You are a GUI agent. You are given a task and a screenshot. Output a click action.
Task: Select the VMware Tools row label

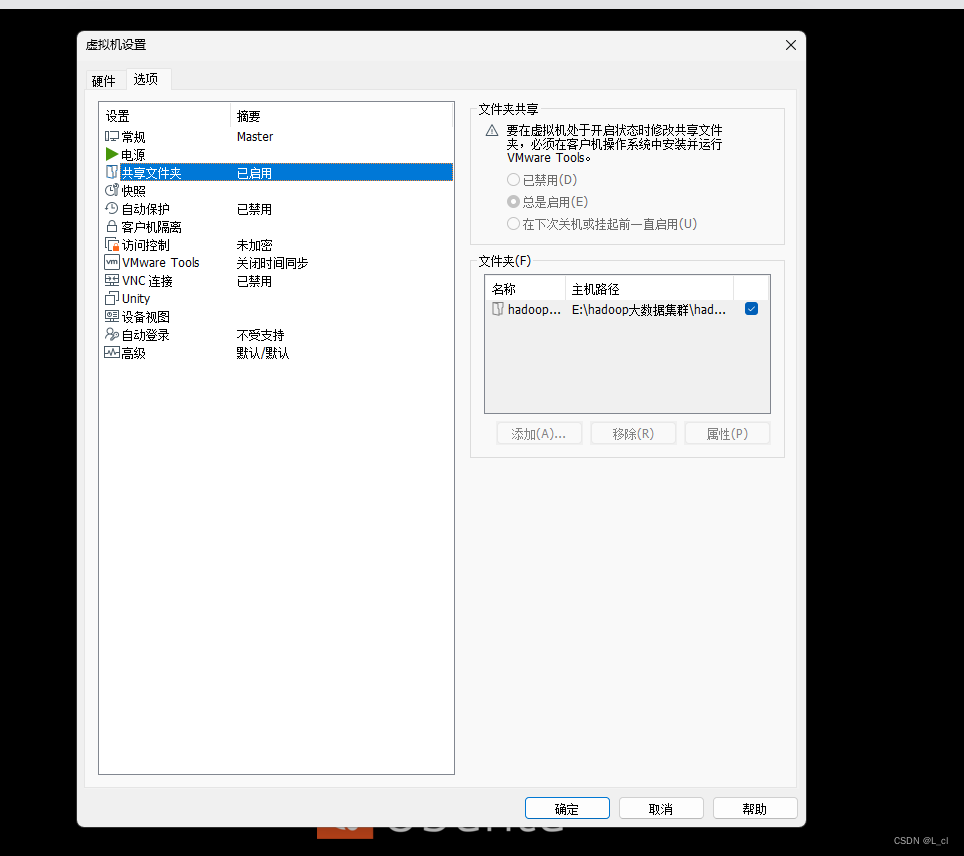click(x=161, y=263)
